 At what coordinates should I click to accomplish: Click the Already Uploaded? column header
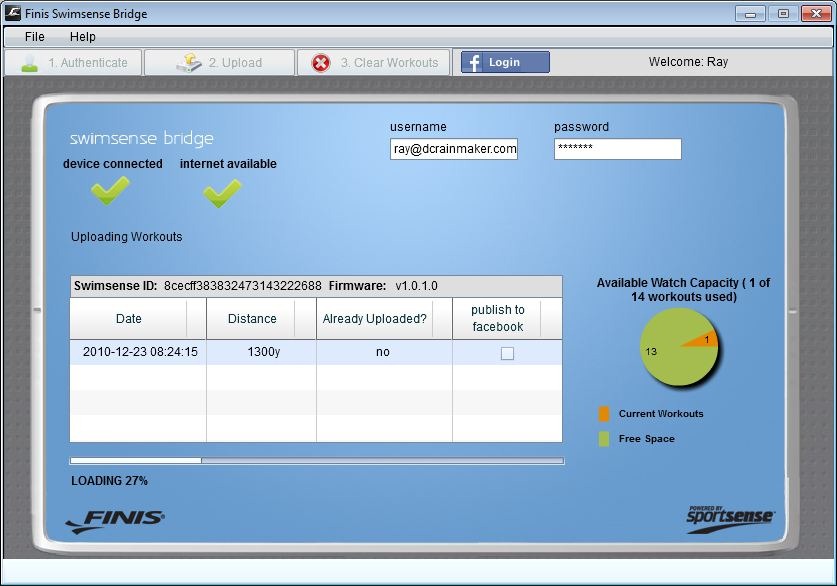(x=384, y=319)
